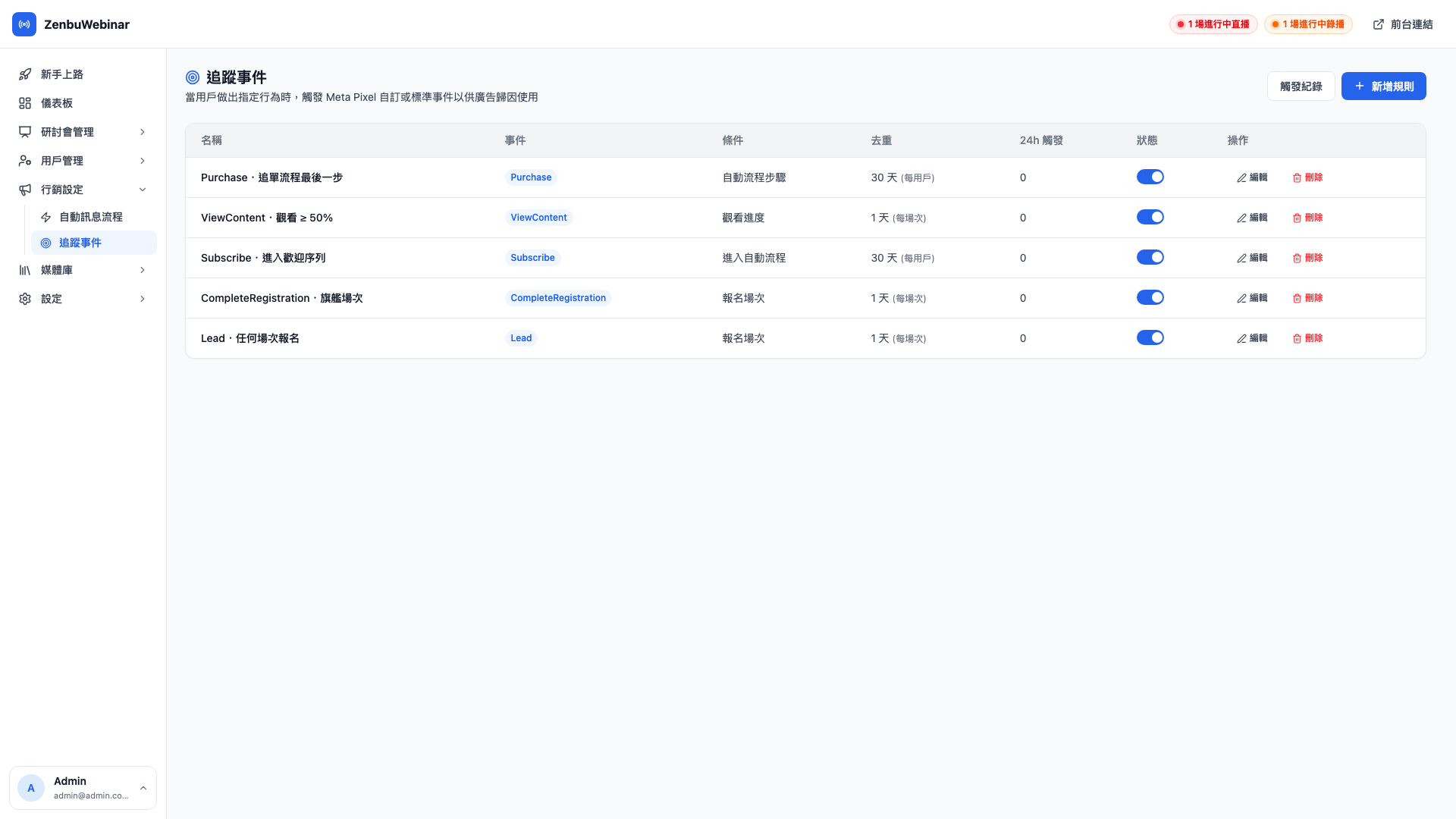The width and height of the screenshot is (1456, 819).
Task: Open 媒體庫 menu item
Action: pyautogui.click(x=83, y=270)
